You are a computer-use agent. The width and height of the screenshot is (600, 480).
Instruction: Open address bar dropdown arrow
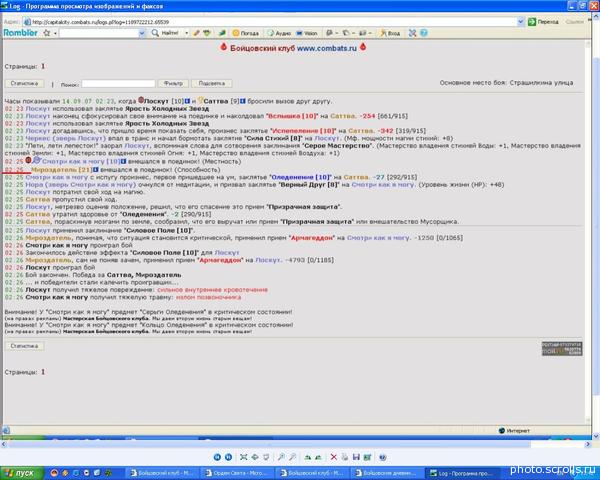(x=520, y=22)
